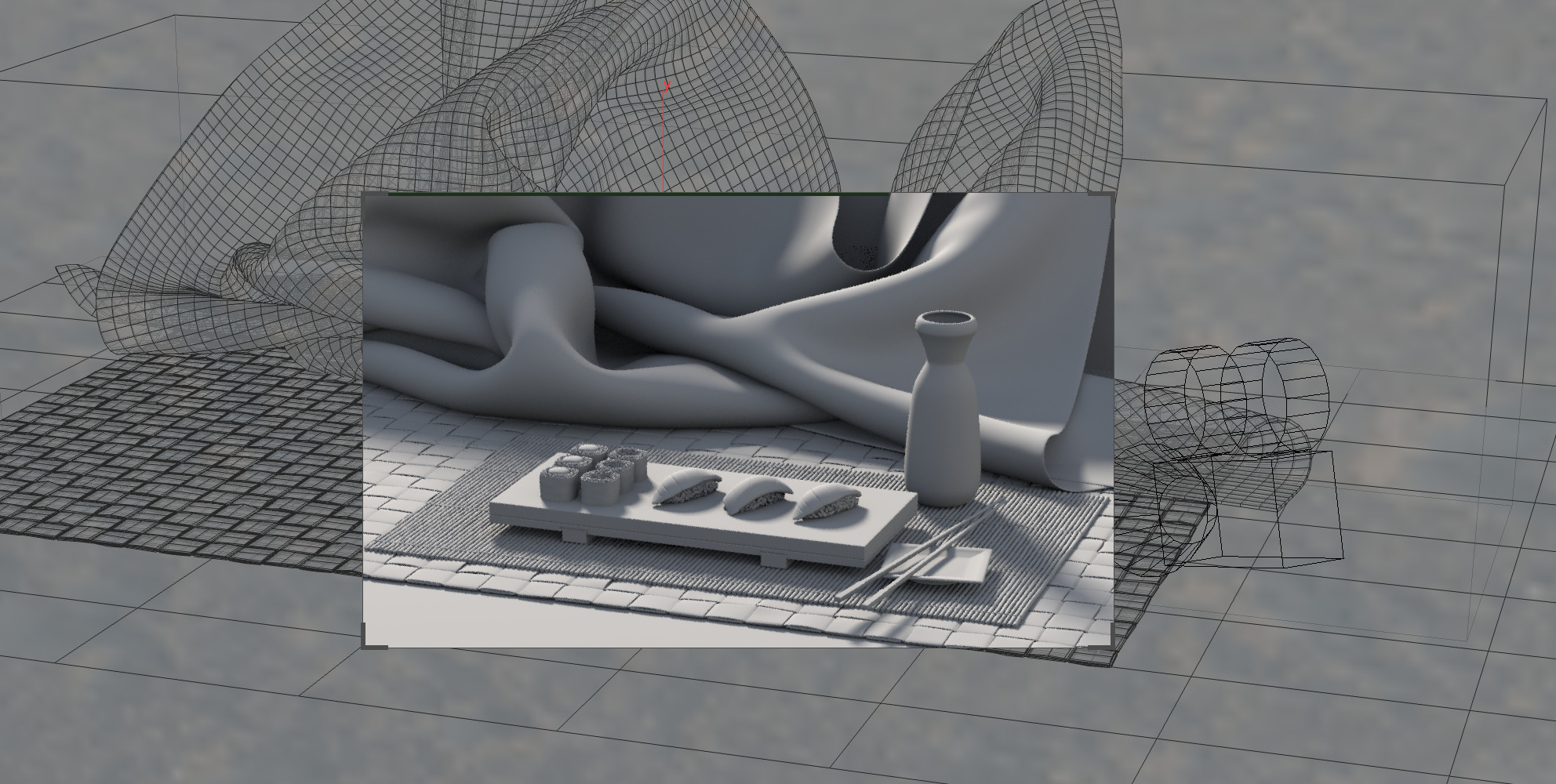1556x784 pixels.
Task: Click the red Y axis label
Action: coord(667,86)
